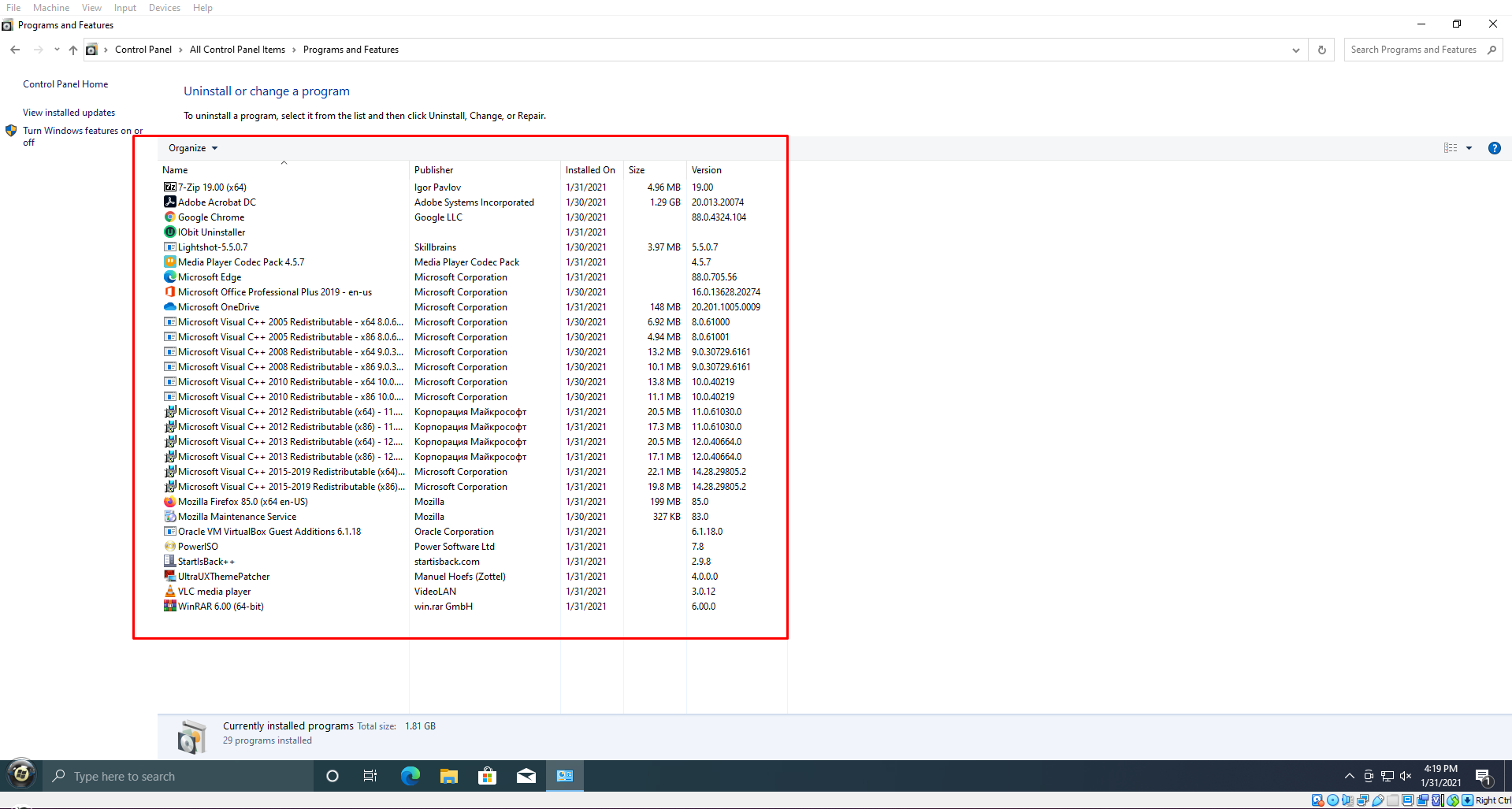Viewport: 1512px width, 809px height.
Task: Open the Devices menu
Action: pyautogui.click(x=164, y=8)
